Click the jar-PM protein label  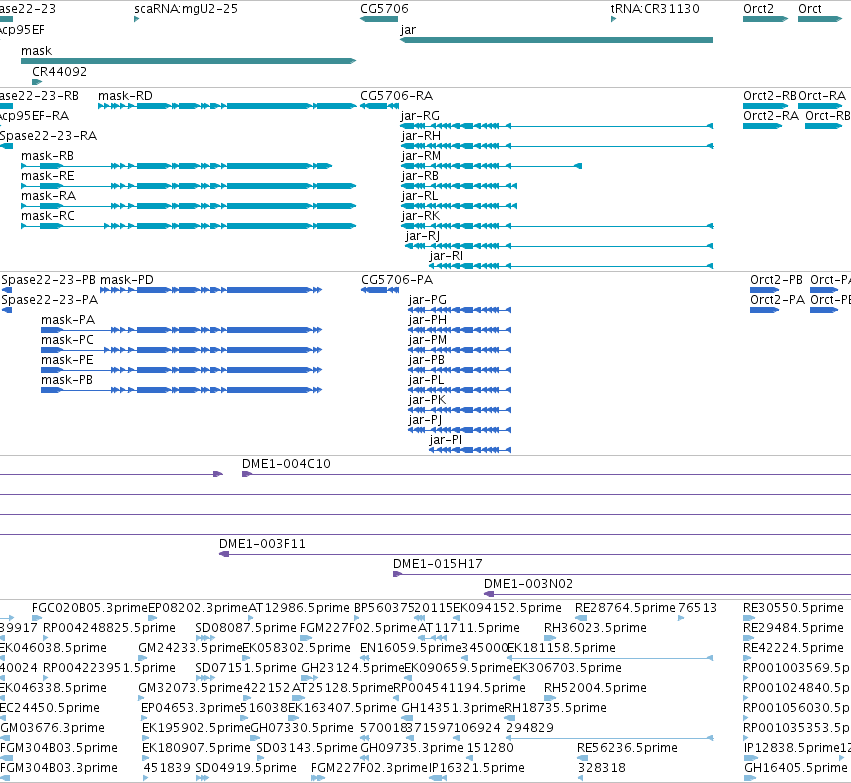428,340
